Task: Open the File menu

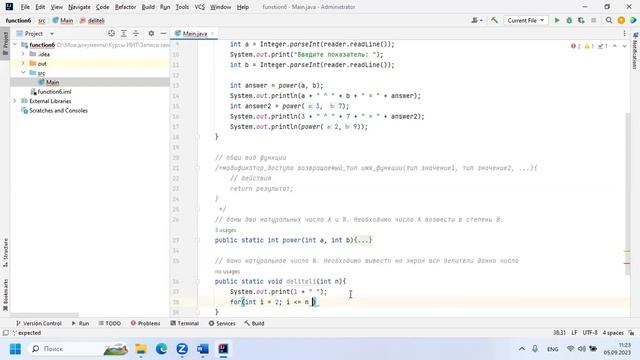Action: click(25, 7)
